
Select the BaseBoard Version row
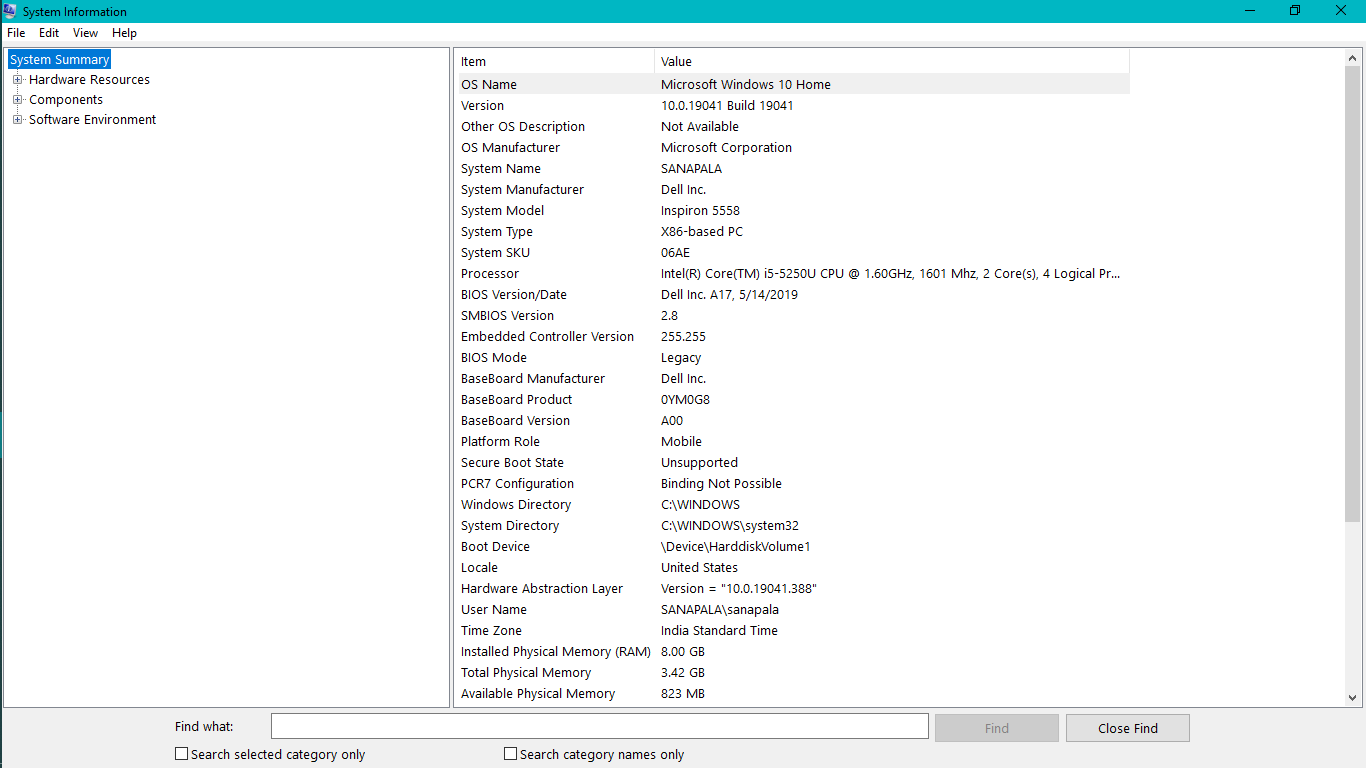tap(794, 421)
